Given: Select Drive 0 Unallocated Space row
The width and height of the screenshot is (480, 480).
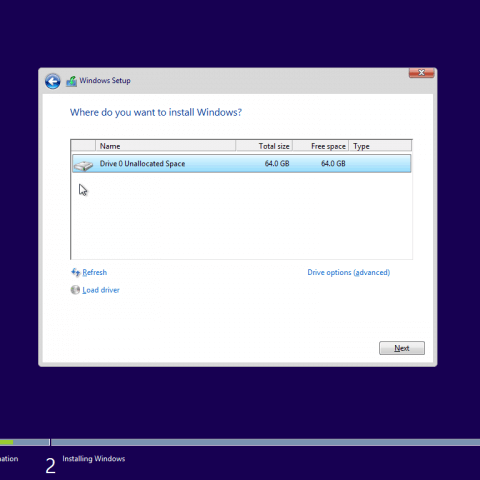Looking at the screenshot, I should [x=242, y=163].
